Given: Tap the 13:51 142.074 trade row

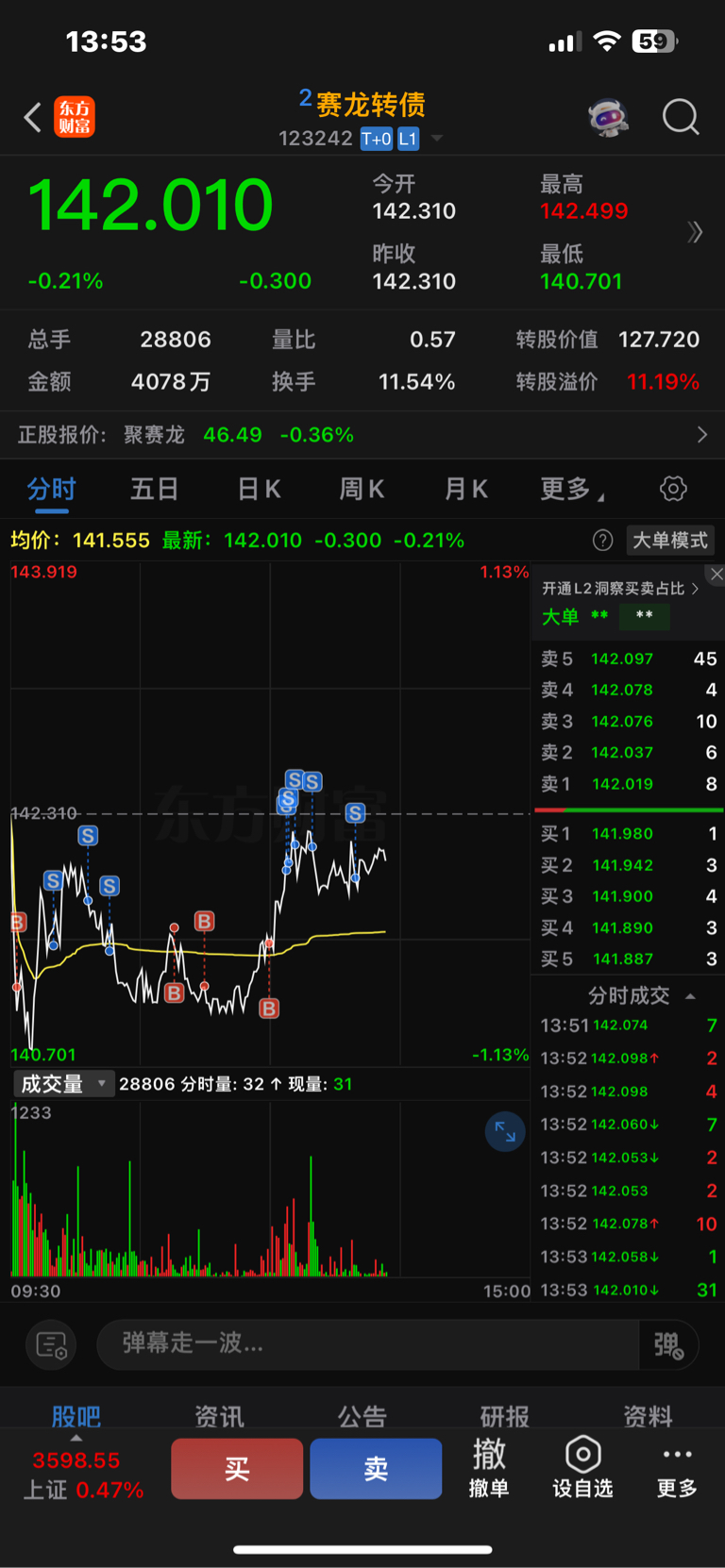Looking at the screenshot, I should [629, 1026].
